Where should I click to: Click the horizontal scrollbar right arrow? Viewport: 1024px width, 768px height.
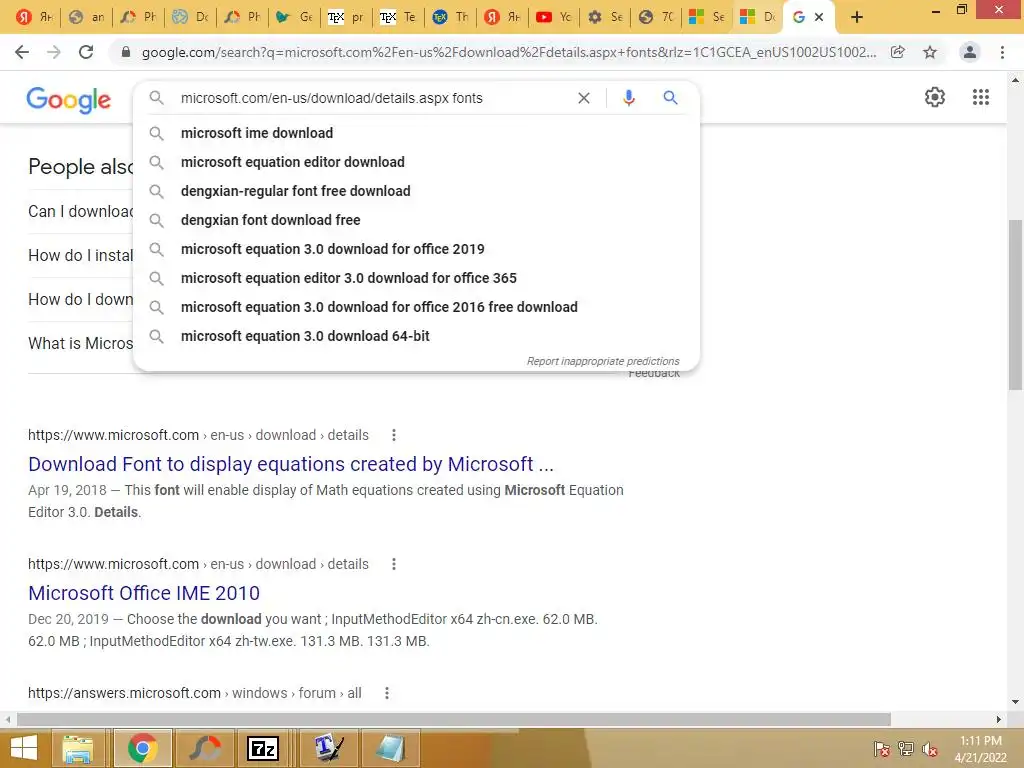(x=999, y=719)
